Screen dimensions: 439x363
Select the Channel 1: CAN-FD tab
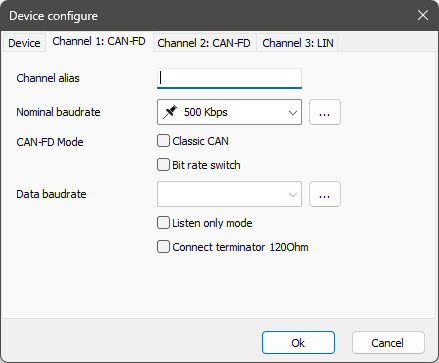pos(99,41)
